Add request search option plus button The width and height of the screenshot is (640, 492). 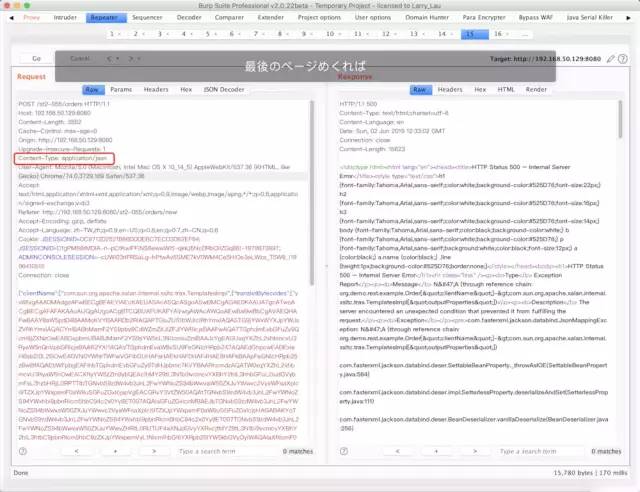pos(116,451)
